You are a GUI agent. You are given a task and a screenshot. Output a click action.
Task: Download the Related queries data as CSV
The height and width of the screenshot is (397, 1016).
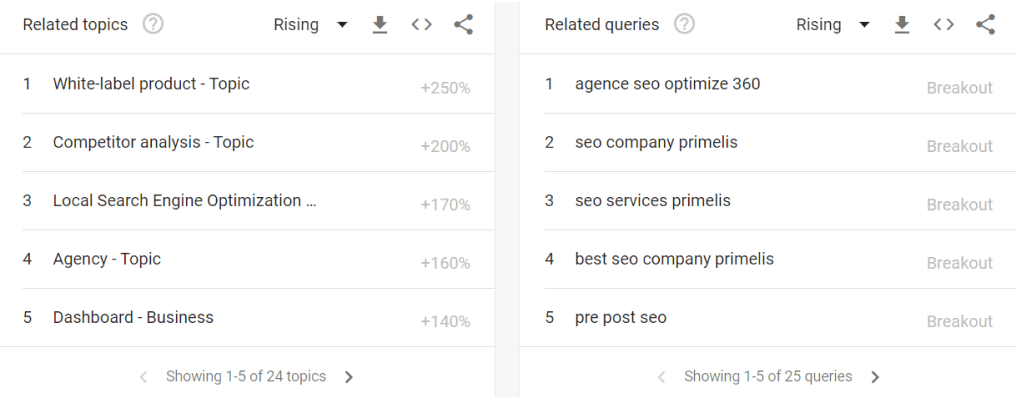tap(902, 25)
